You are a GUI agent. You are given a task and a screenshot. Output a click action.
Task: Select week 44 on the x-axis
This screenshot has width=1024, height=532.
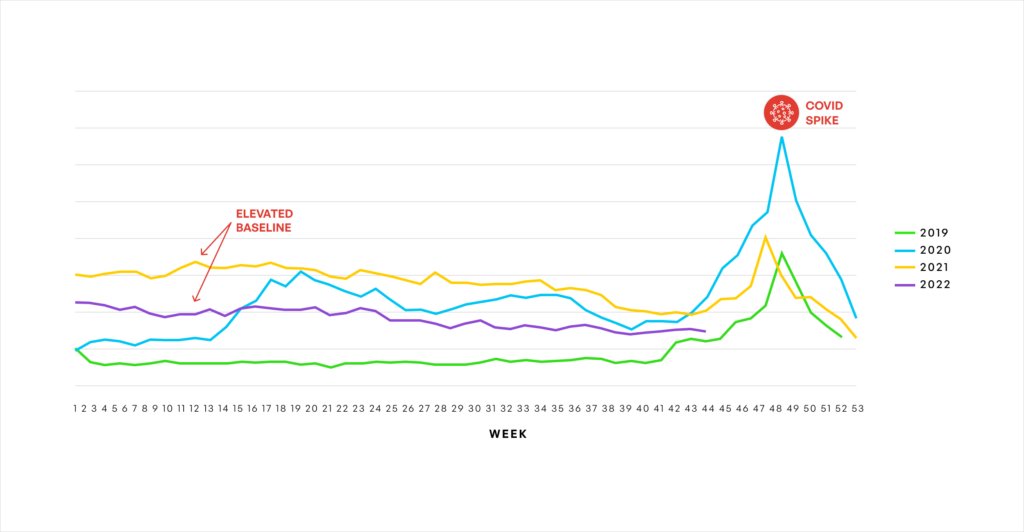(709, 409)
